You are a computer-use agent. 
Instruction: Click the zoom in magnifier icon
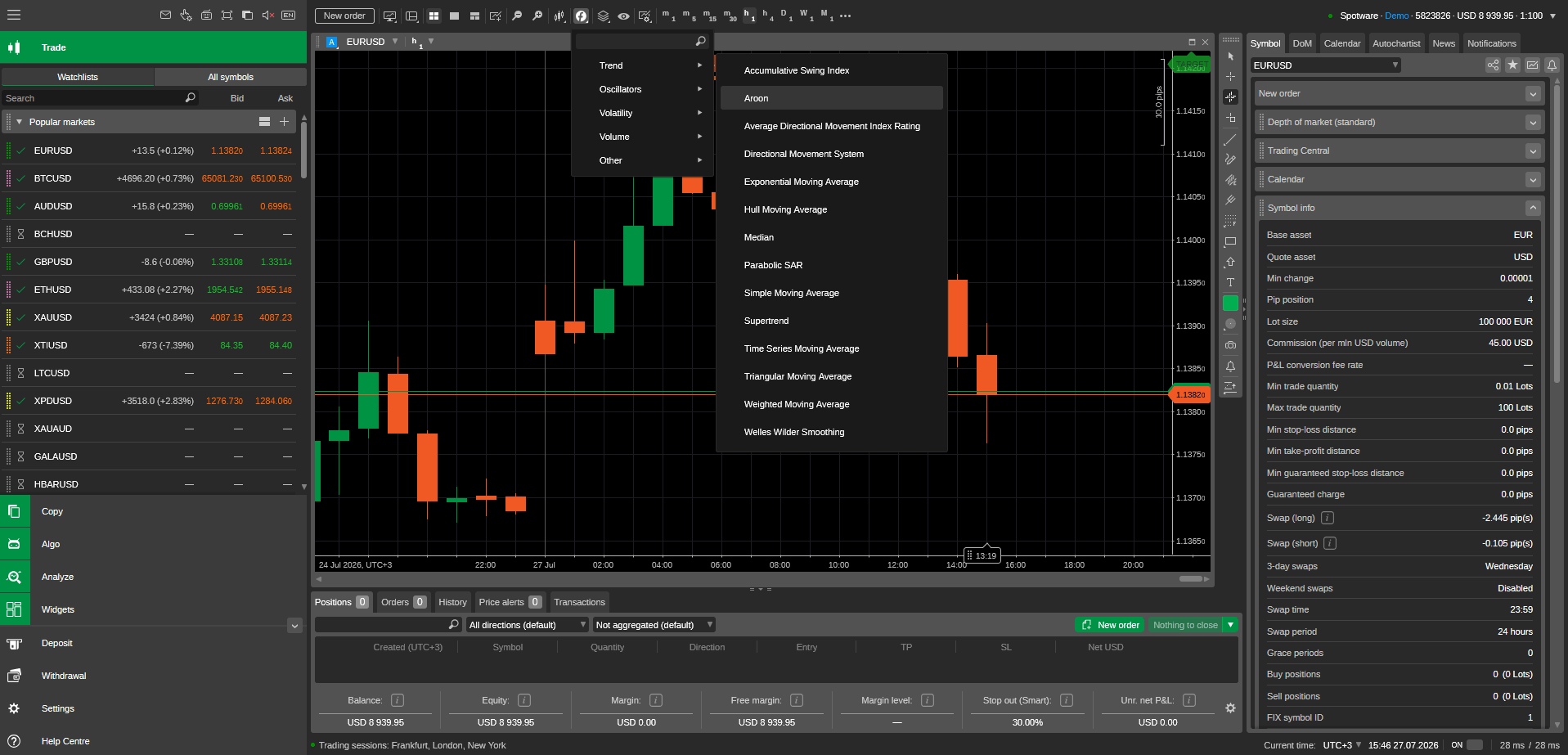(537, 16)
